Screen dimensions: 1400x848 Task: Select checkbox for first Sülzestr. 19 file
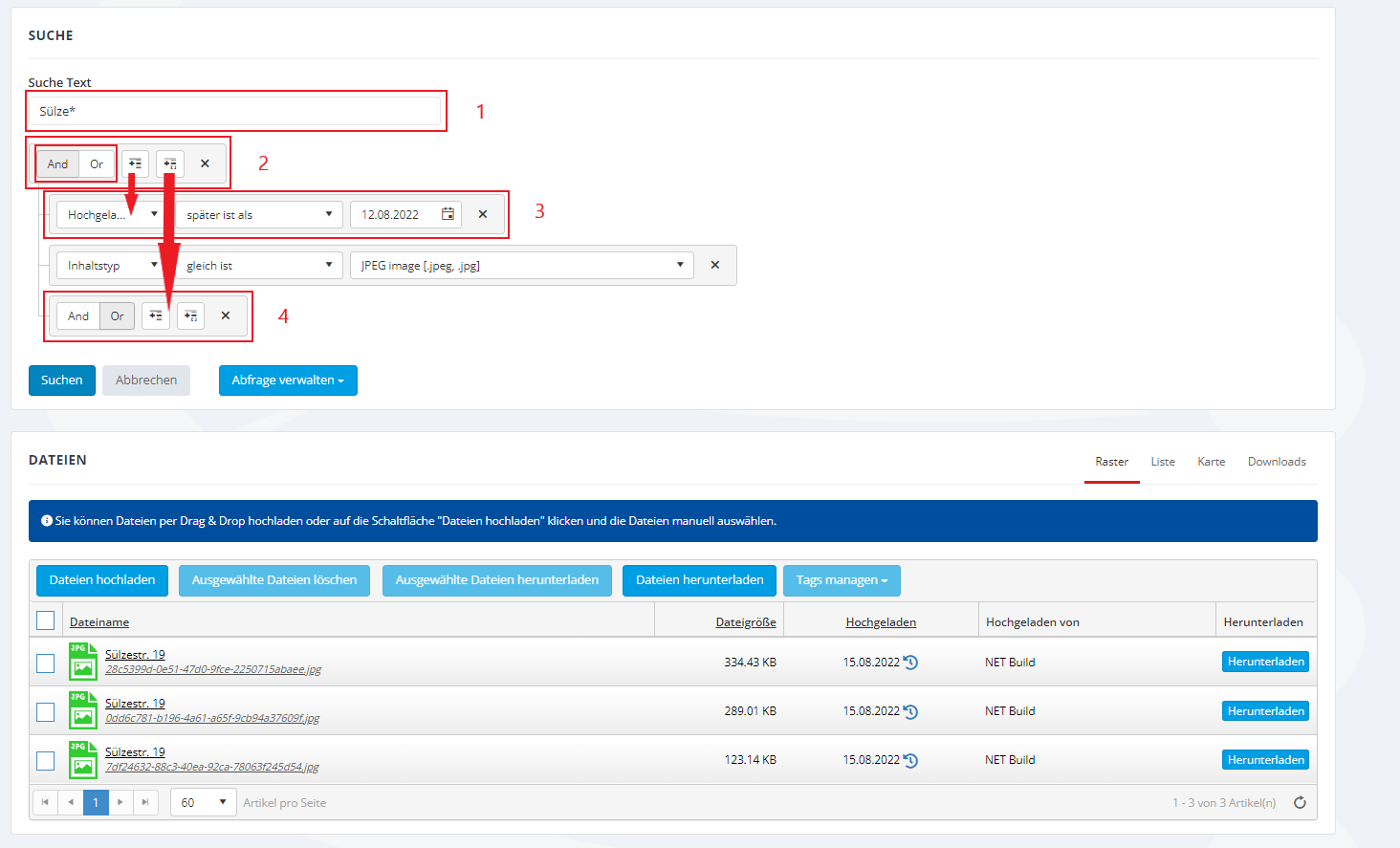pos(45,663)
